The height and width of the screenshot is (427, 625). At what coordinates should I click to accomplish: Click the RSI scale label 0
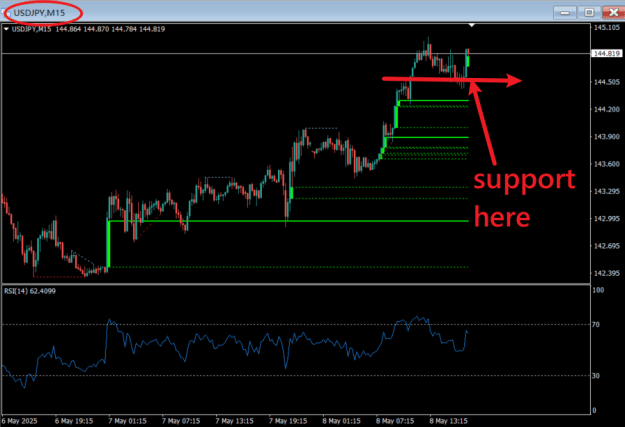[594, 411]
